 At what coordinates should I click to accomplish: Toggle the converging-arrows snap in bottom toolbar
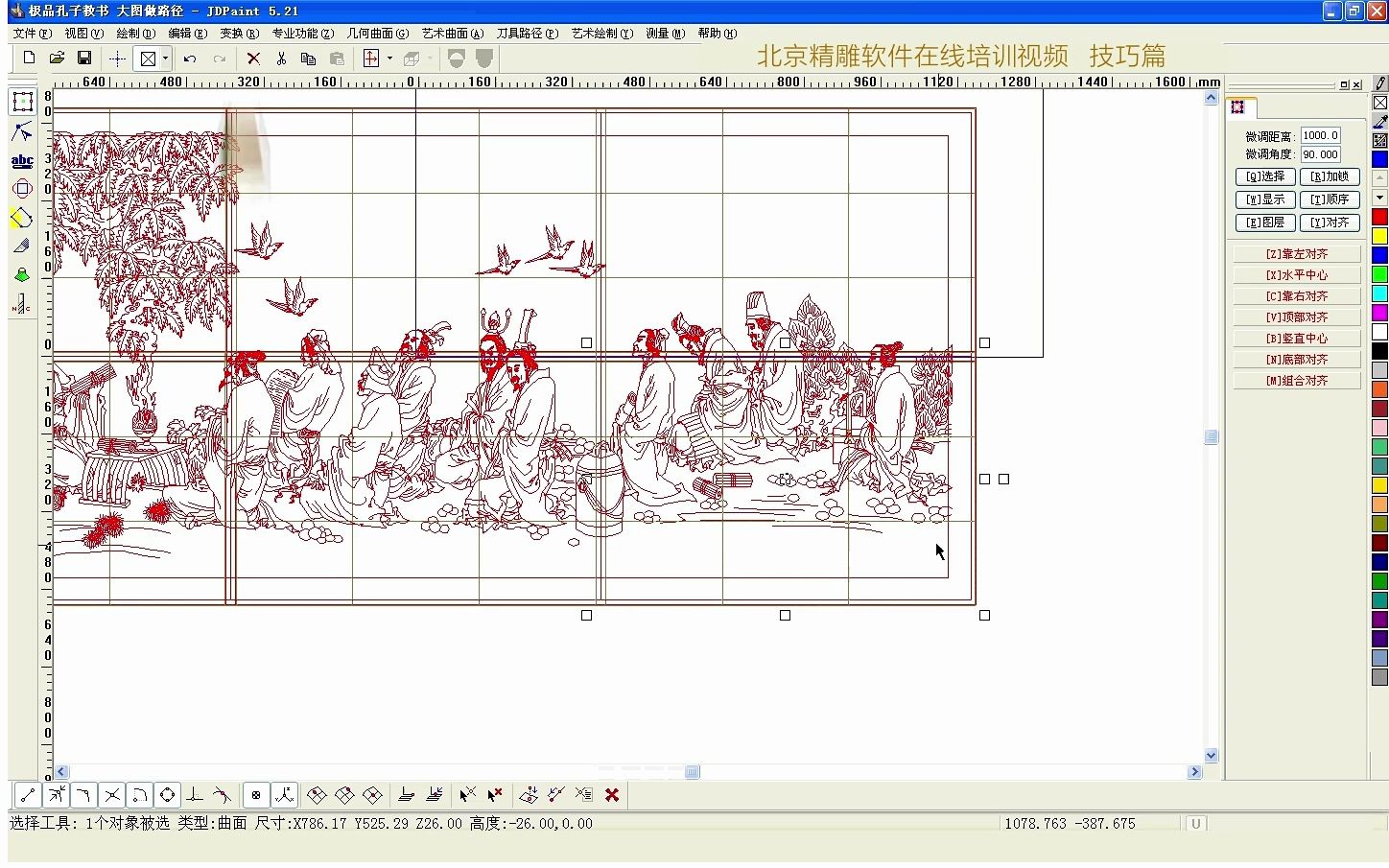(57, 795)
